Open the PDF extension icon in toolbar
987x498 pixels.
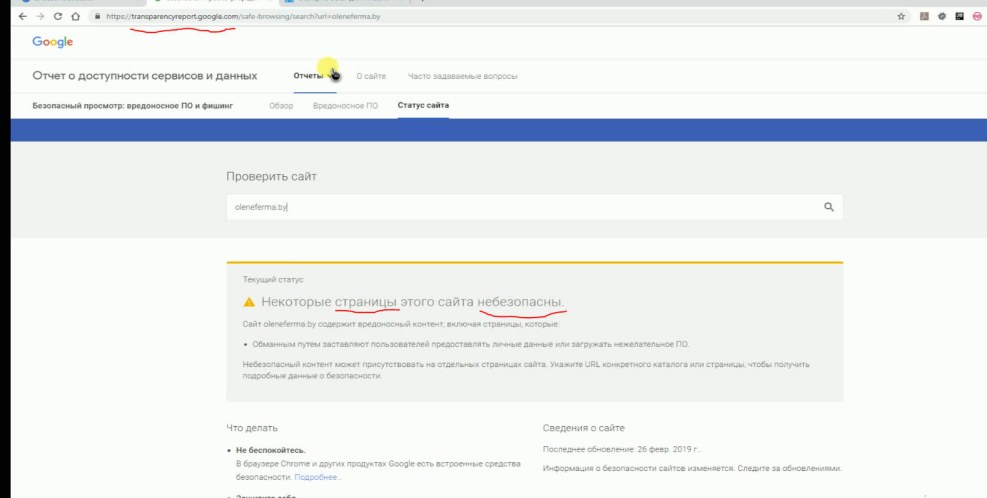point(923,17)
